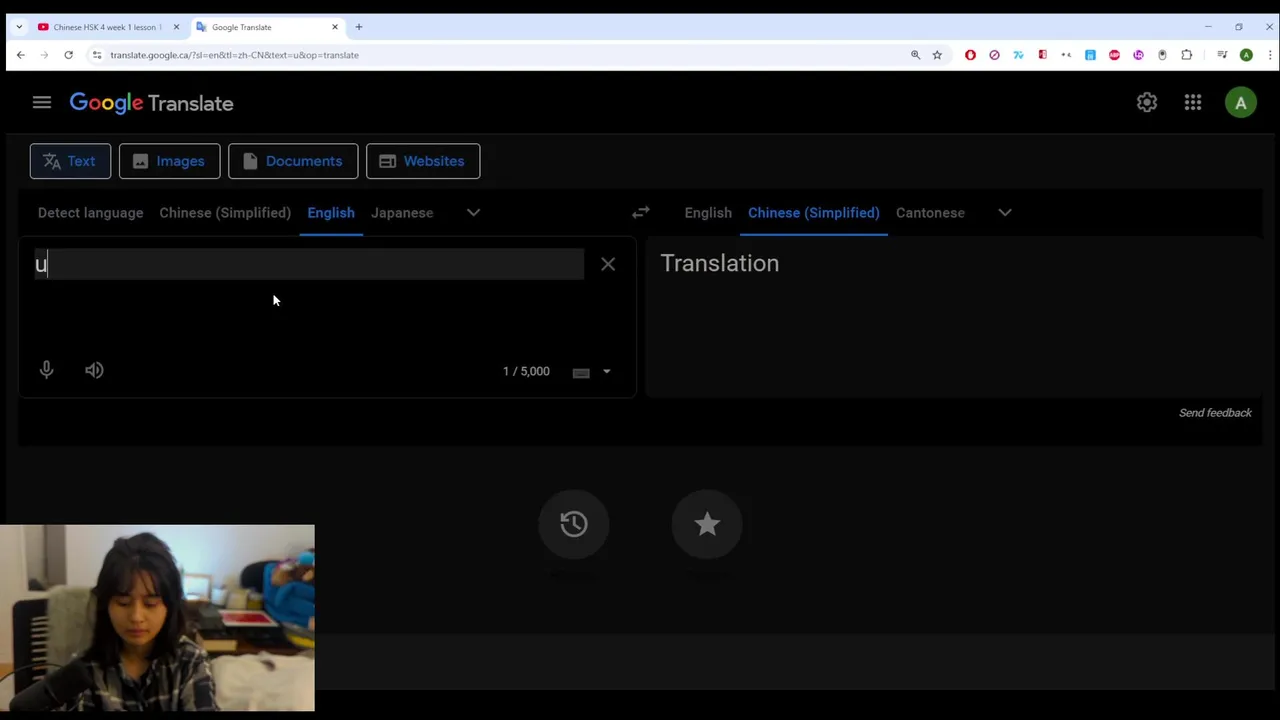The image size is (1280, 720).
Task: View site information icon
Action: click(x=97, y=55)
